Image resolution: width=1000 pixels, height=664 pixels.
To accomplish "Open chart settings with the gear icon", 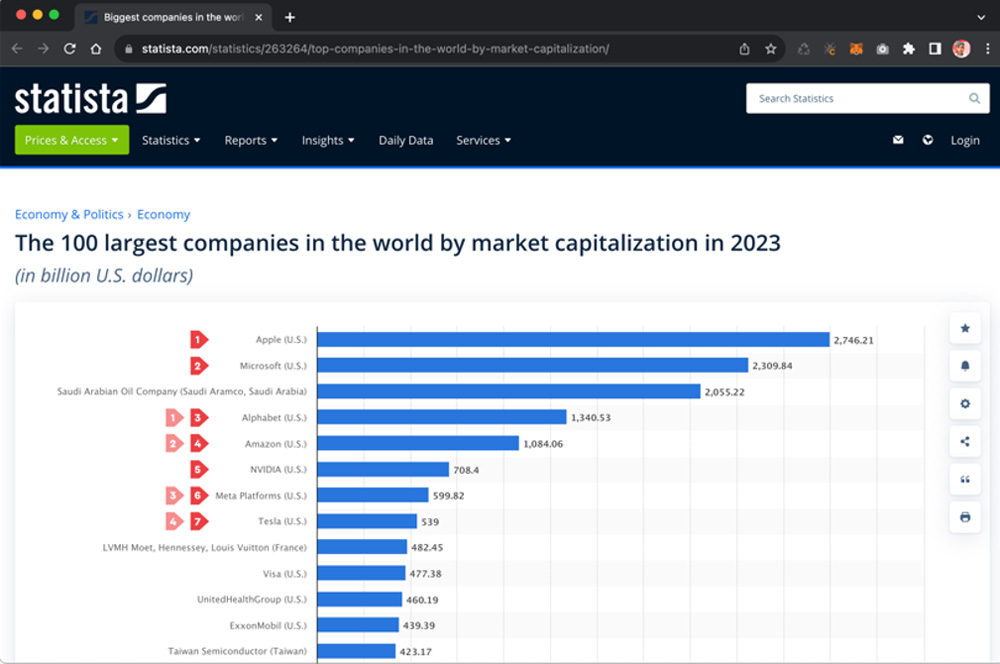I will point(965,404).
